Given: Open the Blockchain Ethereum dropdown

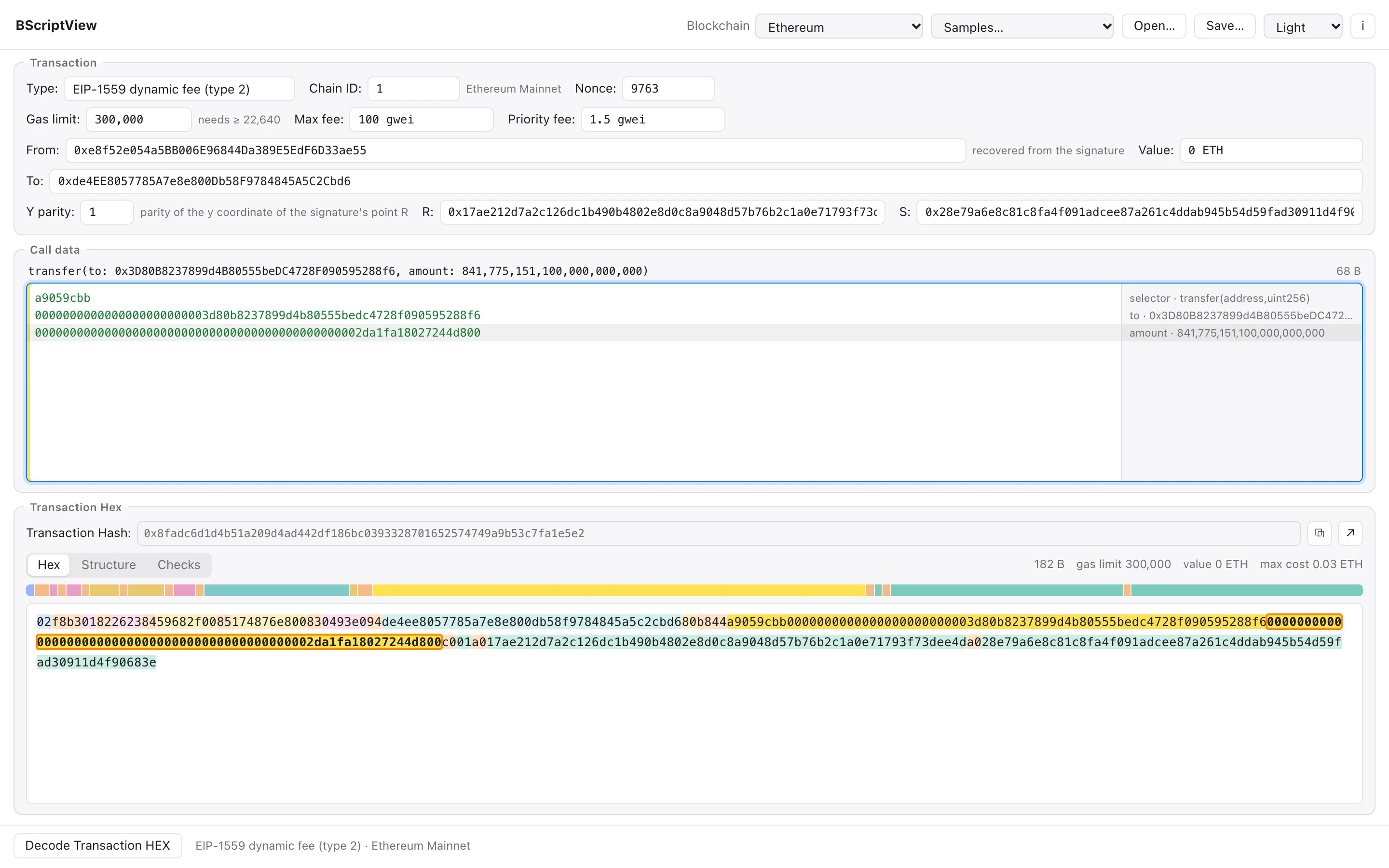Looking at the screenshot, I should point(839,27).
